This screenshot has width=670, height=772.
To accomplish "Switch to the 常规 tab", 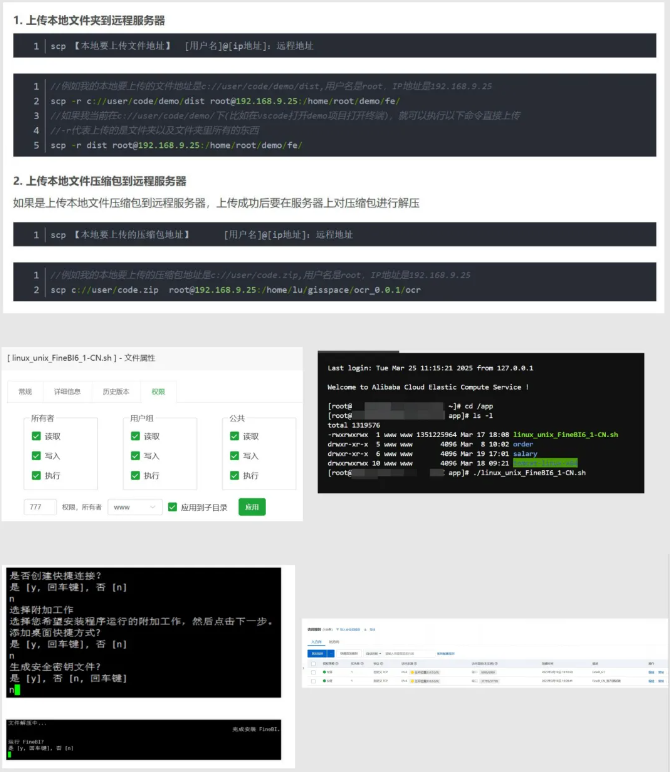I will tap(25, 392).
